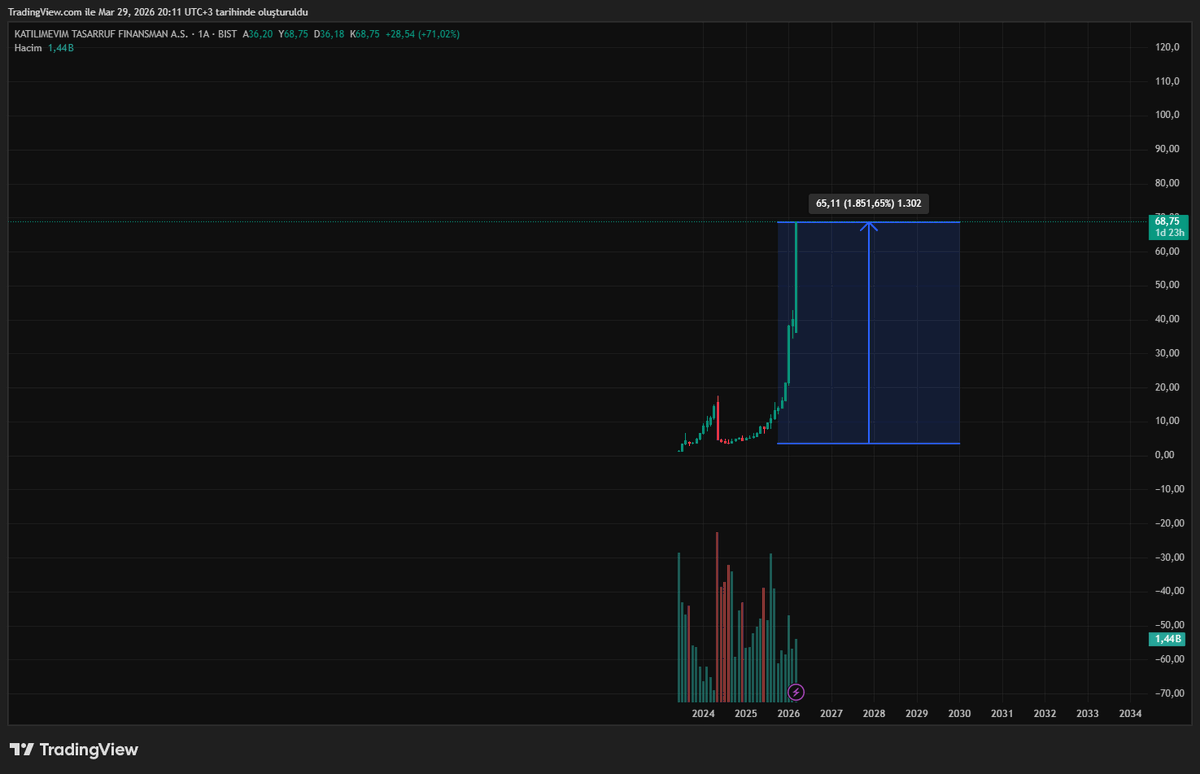Click the 10,00 price axis label
The image size is (1200, 774).
click(x=1168, y=421)
